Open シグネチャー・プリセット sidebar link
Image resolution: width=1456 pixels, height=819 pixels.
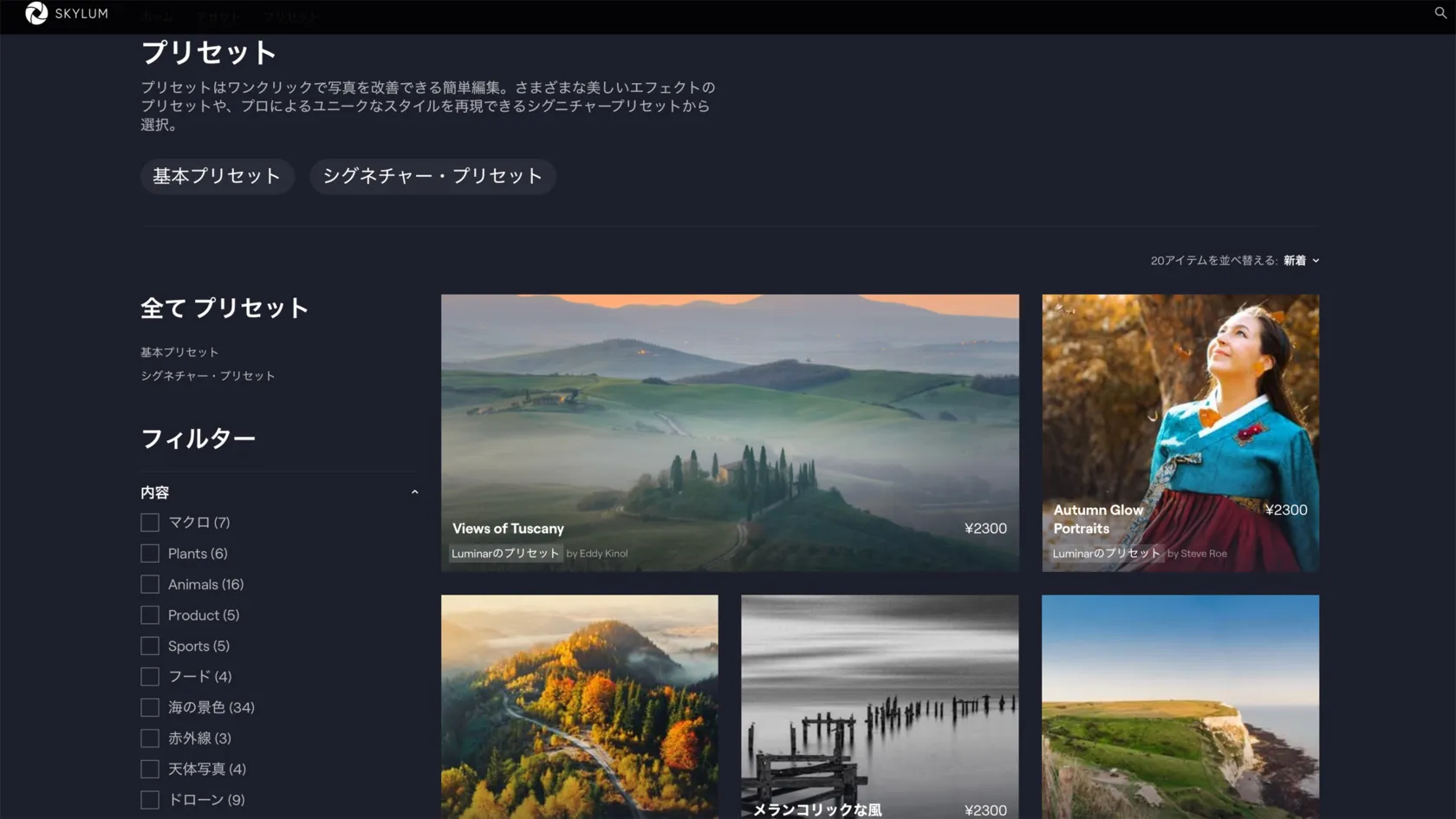(208, 376)
